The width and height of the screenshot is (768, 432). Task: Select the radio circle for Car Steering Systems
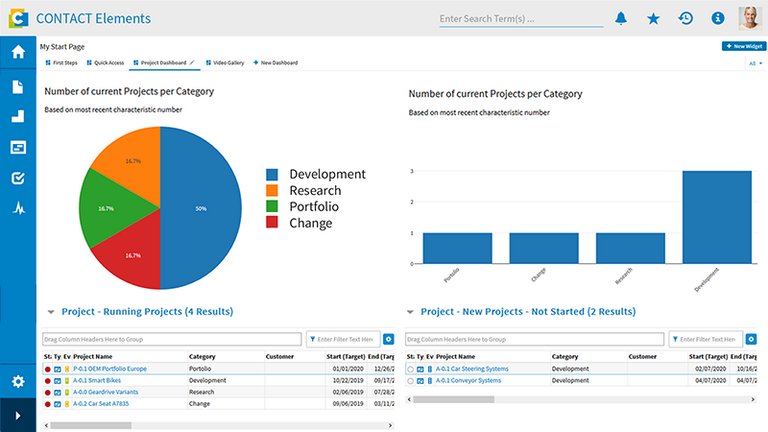pos(410,369)
